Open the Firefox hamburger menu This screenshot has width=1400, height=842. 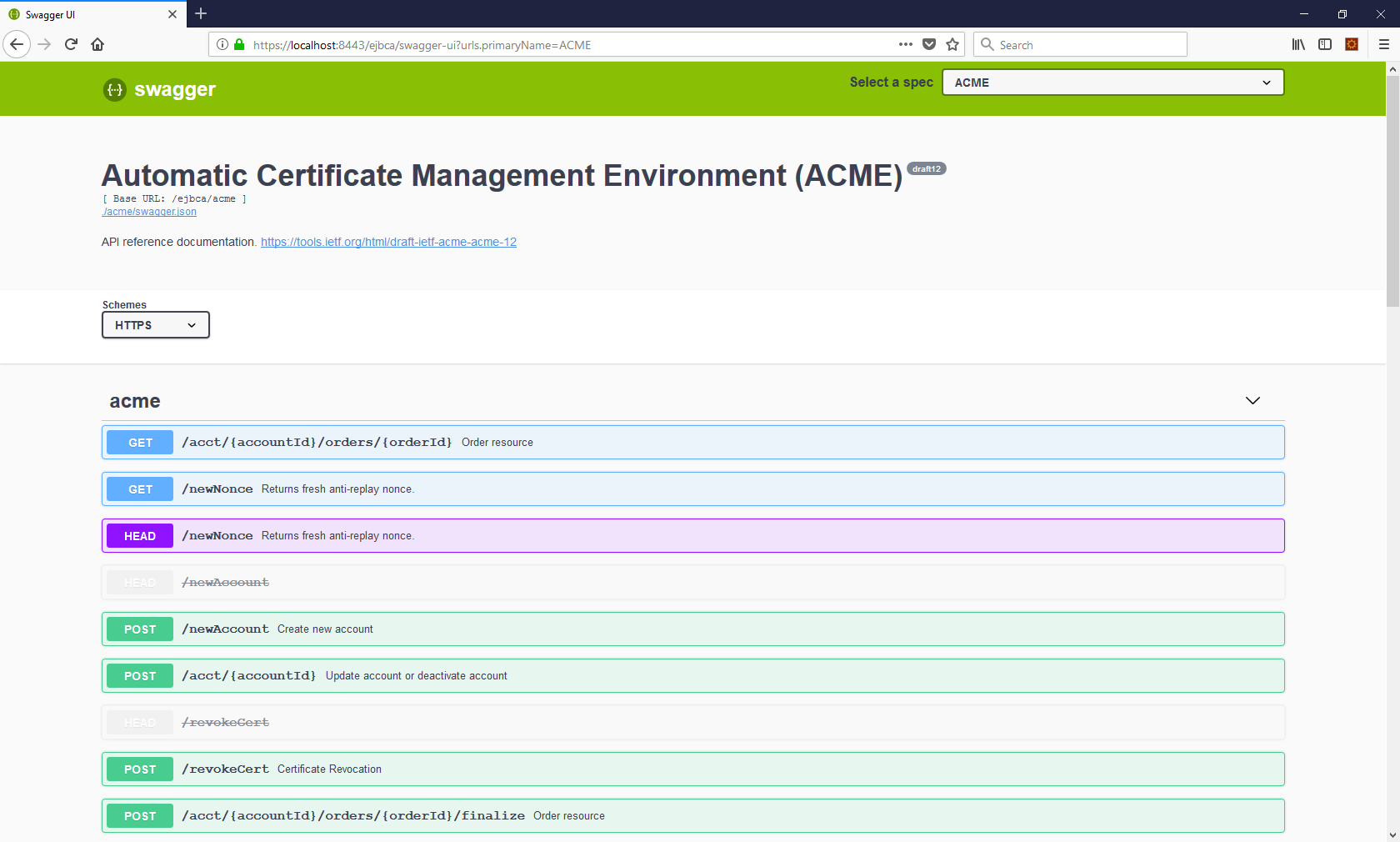[x=1384, y=44]
